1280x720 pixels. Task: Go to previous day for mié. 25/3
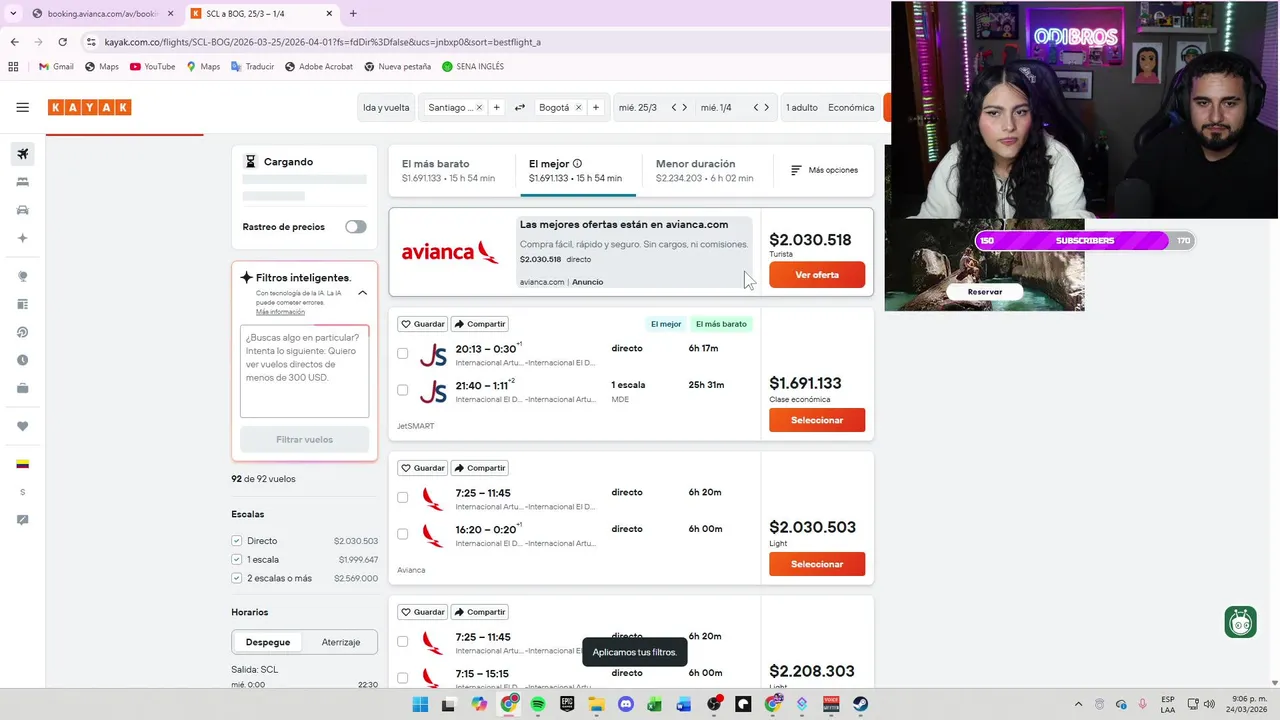pos(674,107)
